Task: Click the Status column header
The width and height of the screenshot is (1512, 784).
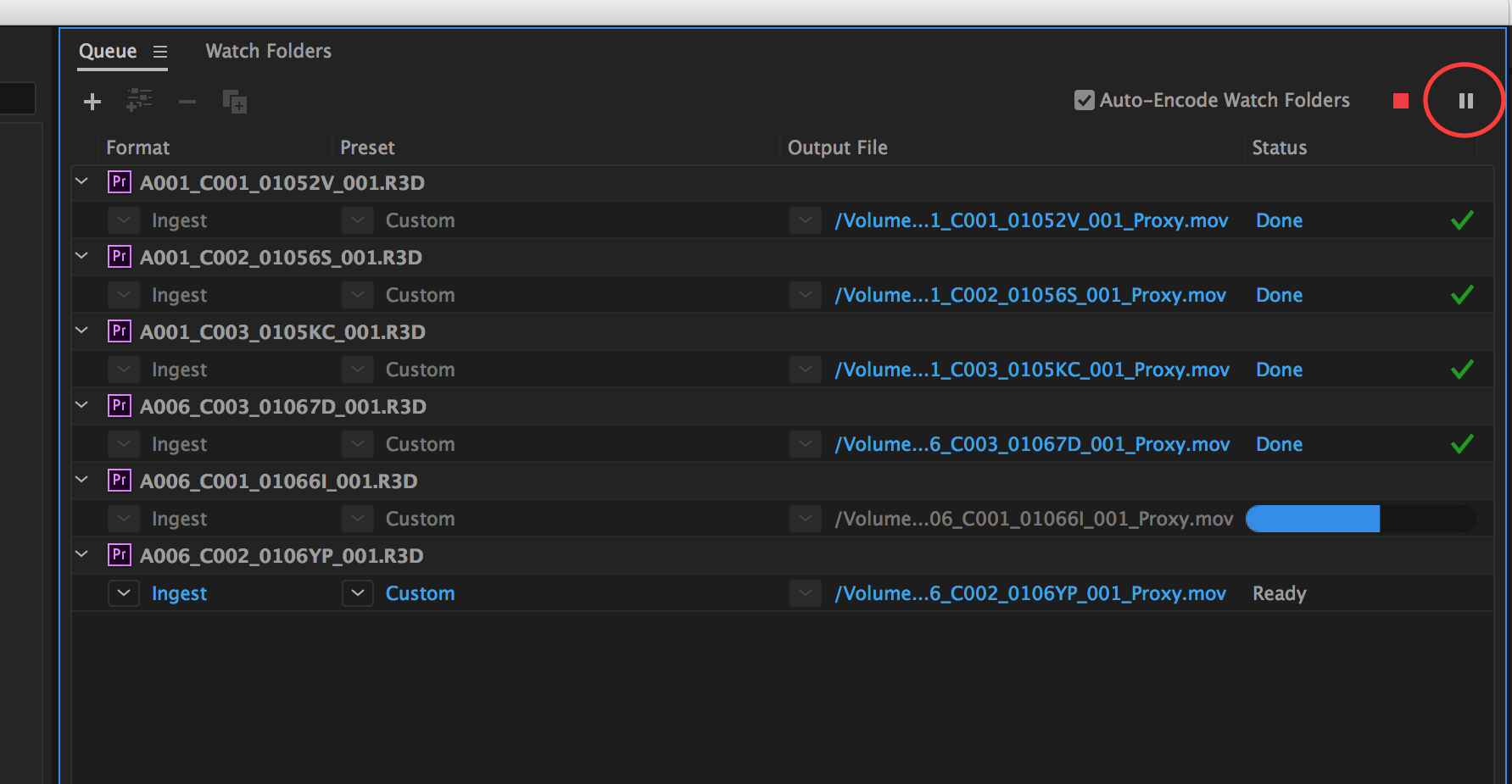Action: [1279, 147]
